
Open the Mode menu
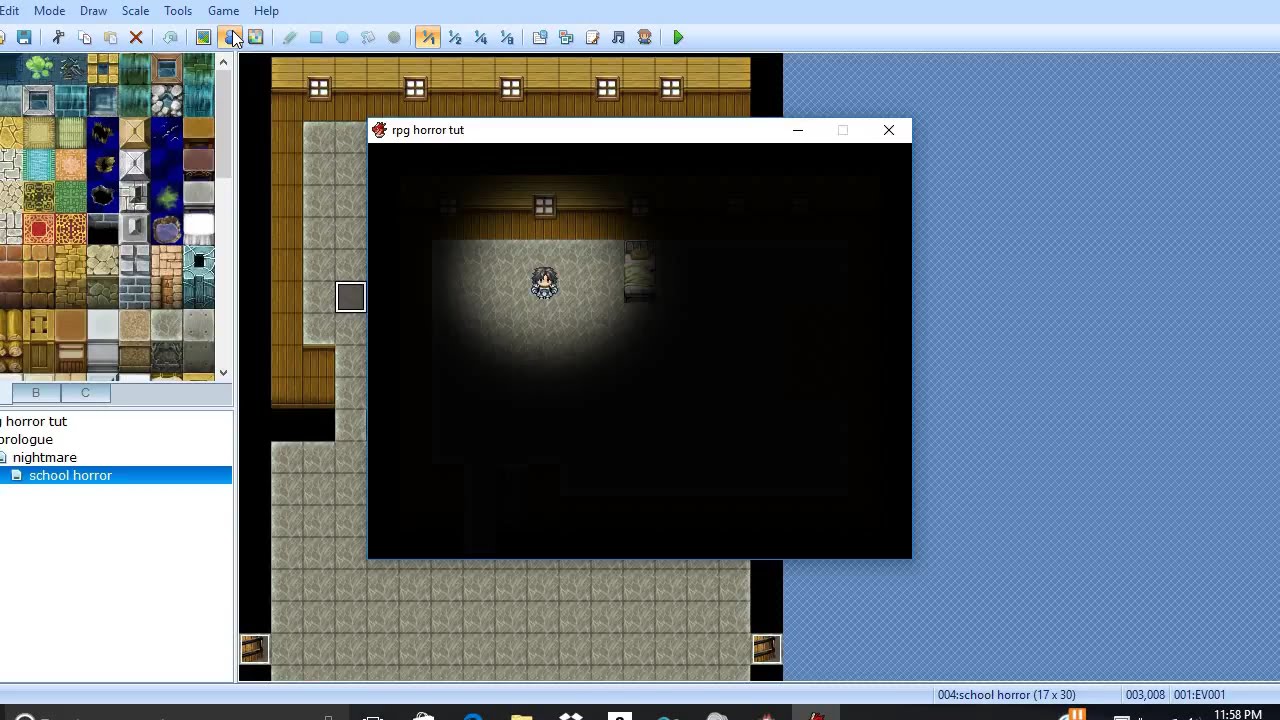(x=49, y=11)
